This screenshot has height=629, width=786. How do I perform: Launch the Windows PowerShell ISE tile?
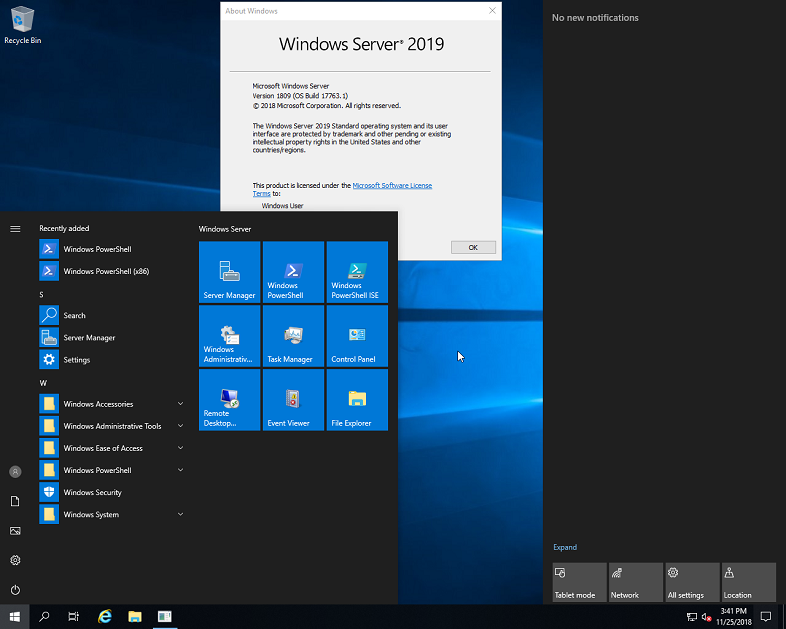(357, 272)
